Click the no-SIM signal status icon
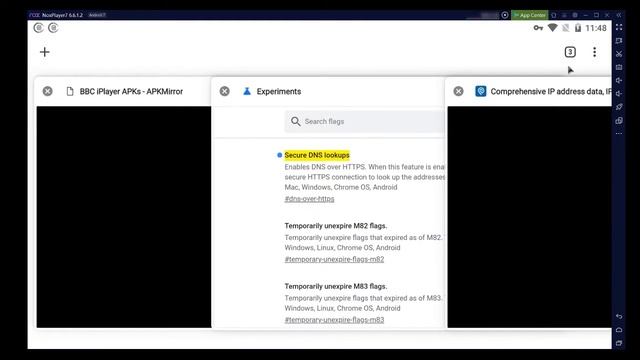Screen dimensions: 640x360 (565, 28)
